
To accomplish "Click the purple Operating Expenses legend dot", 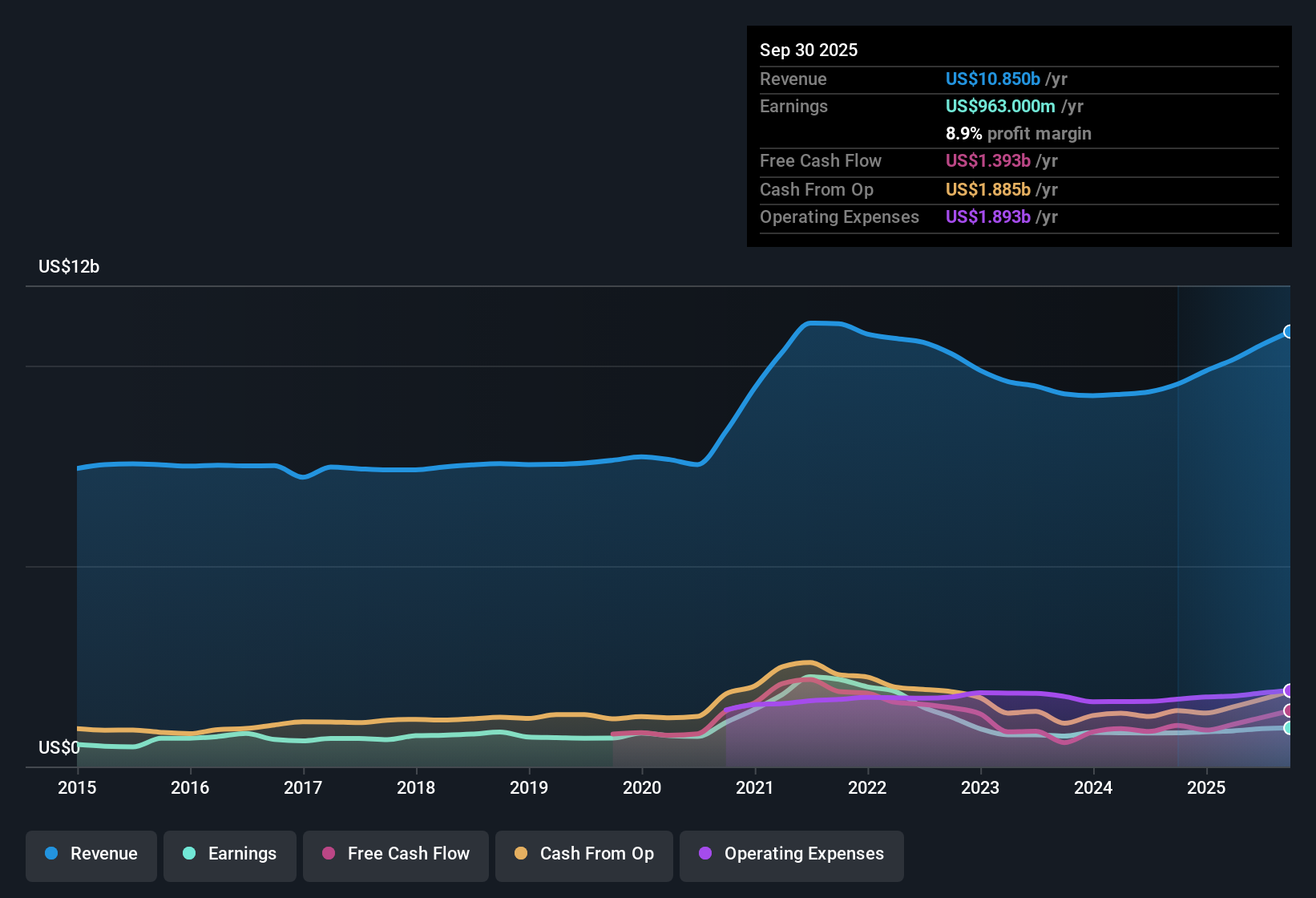I will (x=704, y=854).
